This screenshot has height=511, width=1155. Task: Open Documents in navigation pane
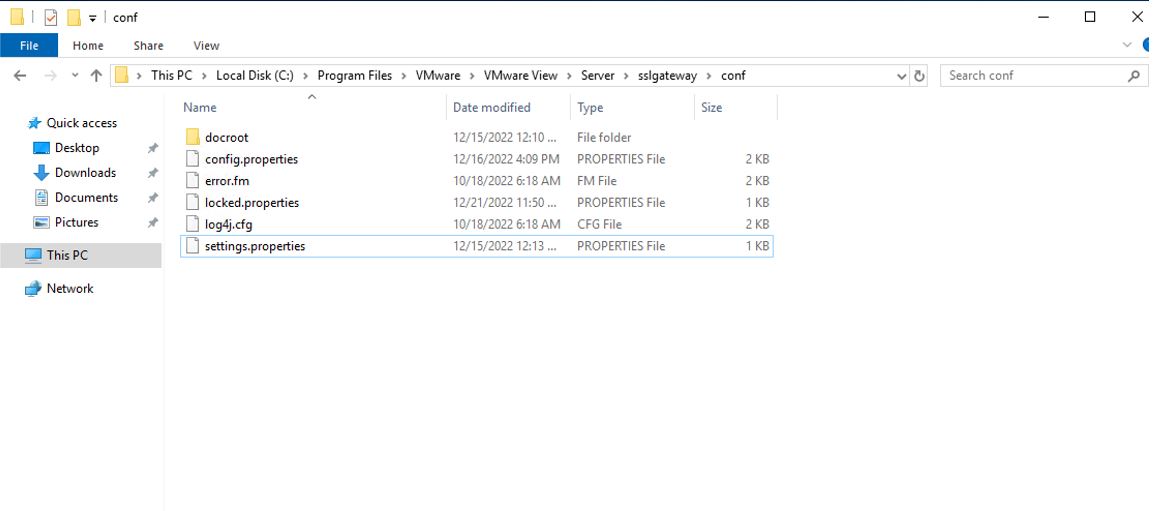tap(86, 197)
